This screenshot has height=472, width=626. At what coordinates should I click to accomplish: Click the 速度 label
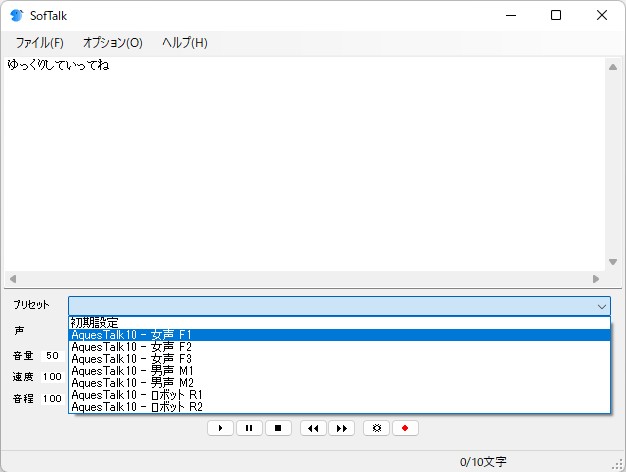point(23,377)
